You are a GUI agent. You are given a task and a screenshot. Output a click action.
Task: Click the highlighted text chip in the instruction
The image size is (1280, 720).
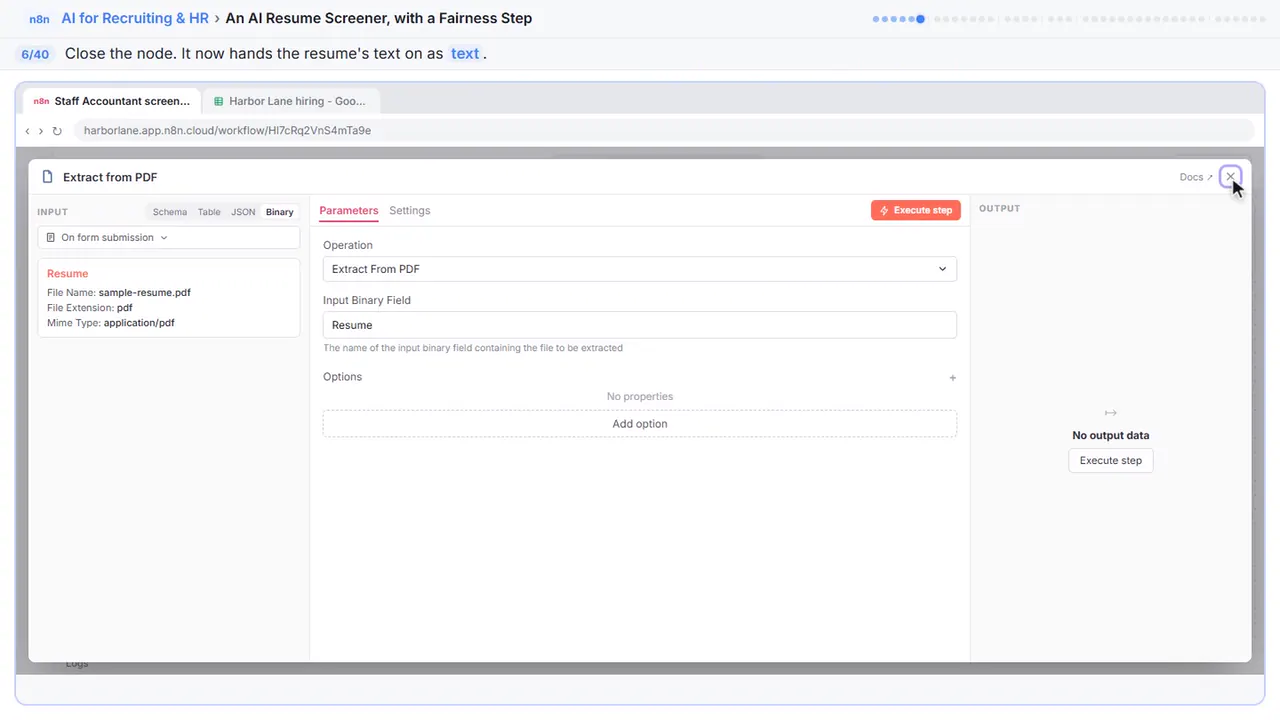(465, 54)
